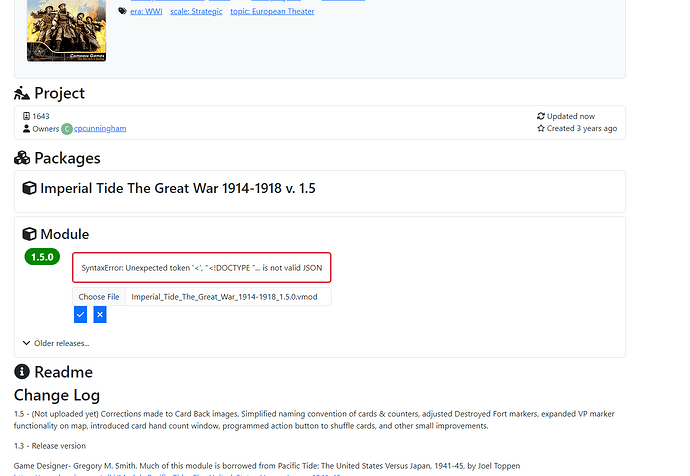
Task: Click the Packages boxes icon
Action: coord(22,158)
